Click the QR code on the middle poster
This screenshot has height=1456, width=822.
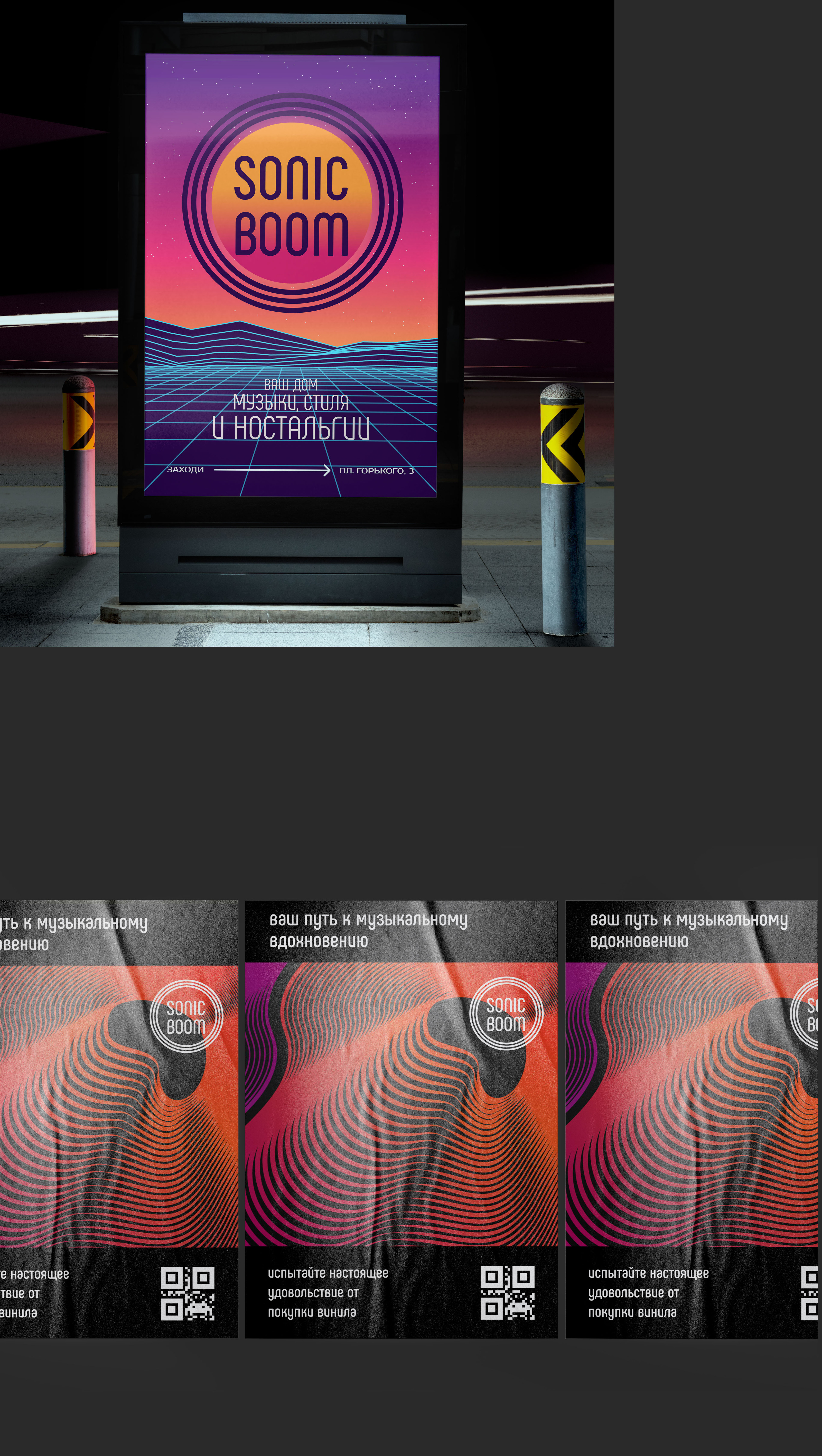point(507,1293)
